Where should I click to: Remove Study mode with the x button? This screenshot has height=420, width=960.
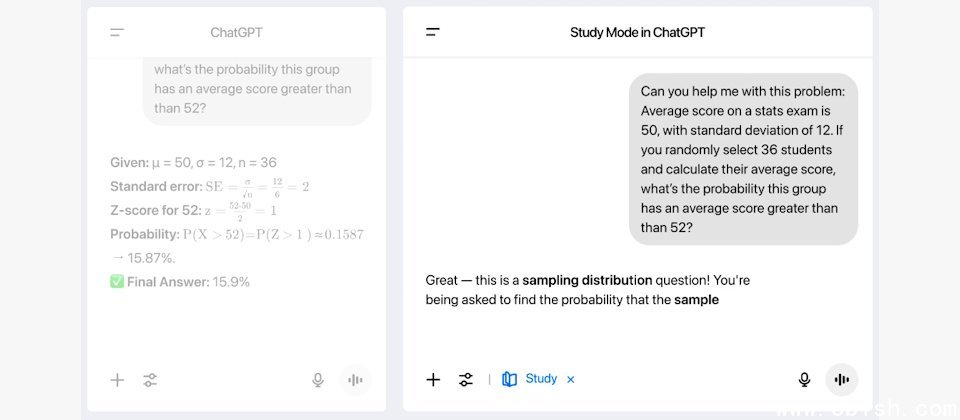[x=571, y=380]
